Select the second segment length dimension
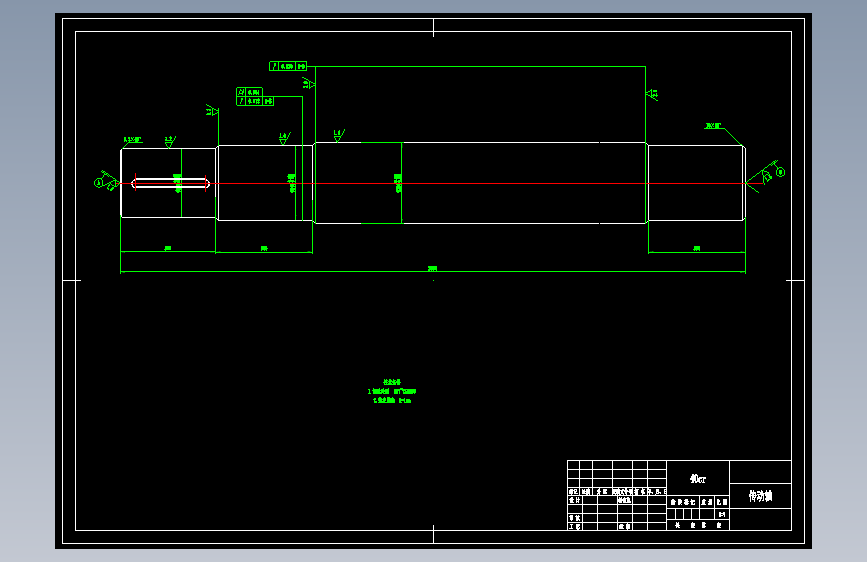 [264, 248]
